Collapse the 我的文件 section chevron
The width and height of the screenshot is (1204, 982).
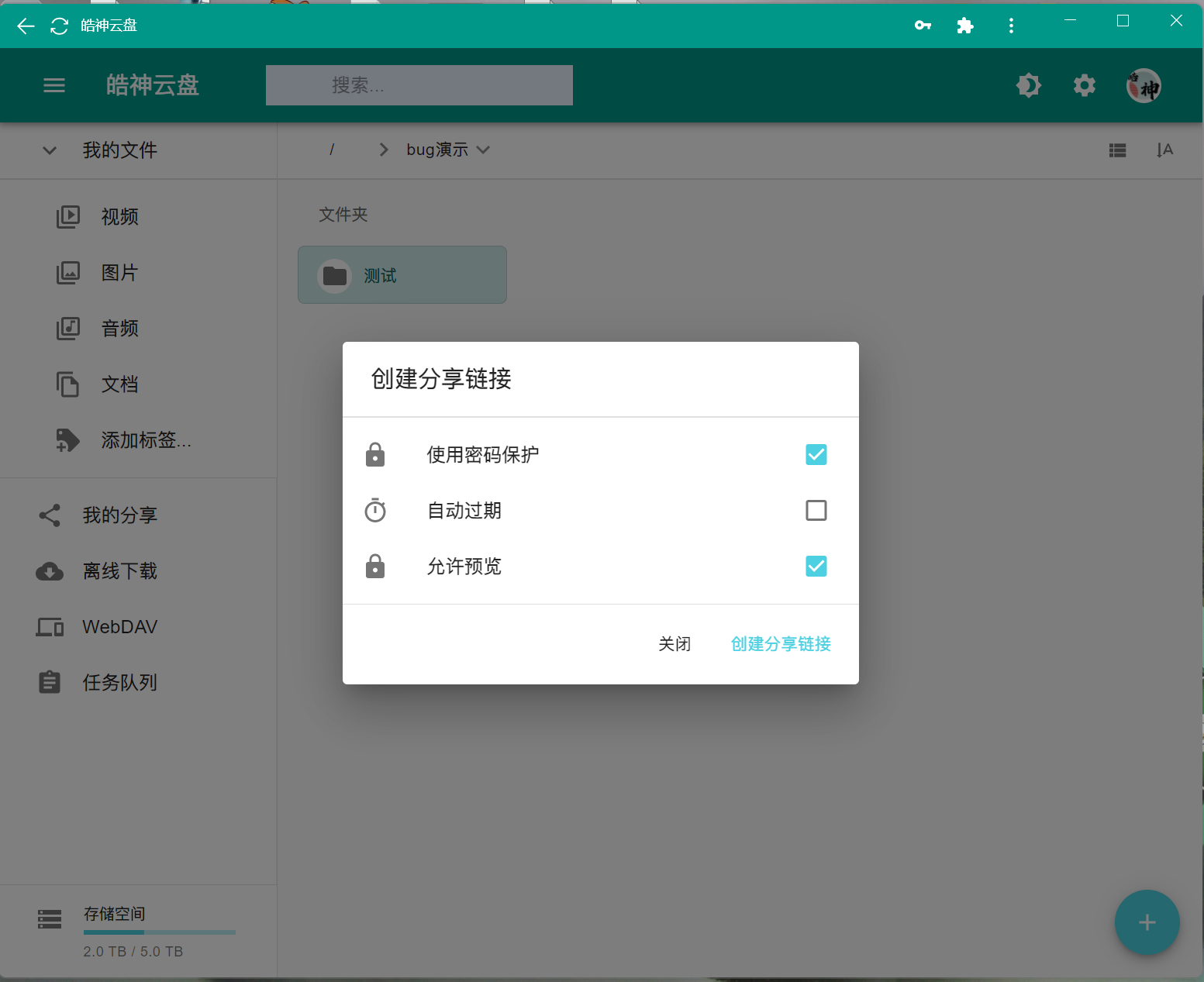point(50,150)
